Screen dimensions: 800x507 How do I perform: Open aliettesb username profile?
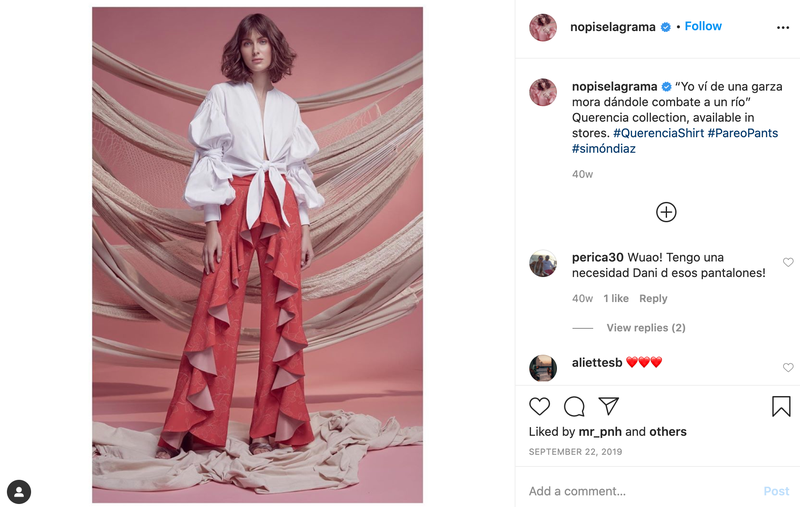click(x=597, y=363)
